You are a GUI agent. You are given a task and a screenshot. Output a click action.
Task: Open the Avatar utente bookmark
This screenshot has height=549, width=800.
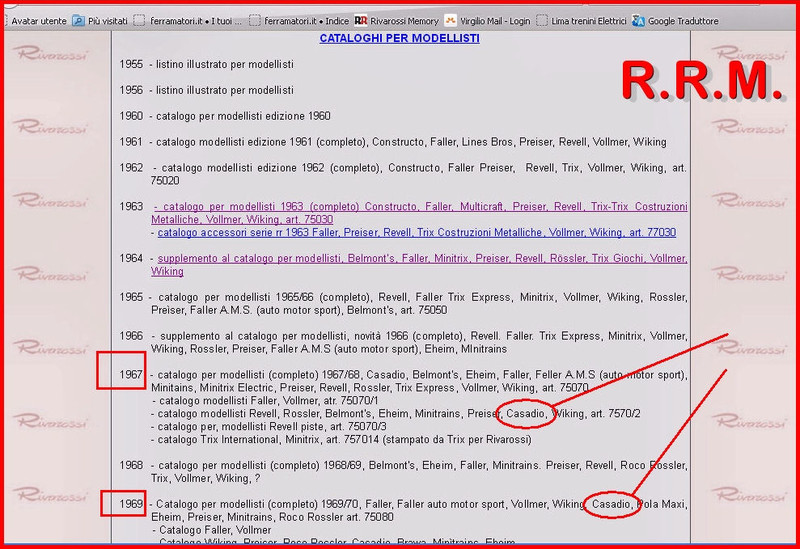click(39, 21)
